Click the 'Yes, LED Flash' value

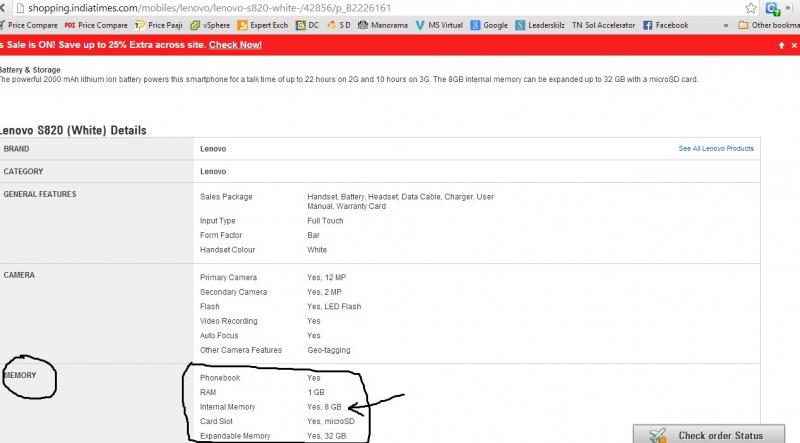coord(334,307)
